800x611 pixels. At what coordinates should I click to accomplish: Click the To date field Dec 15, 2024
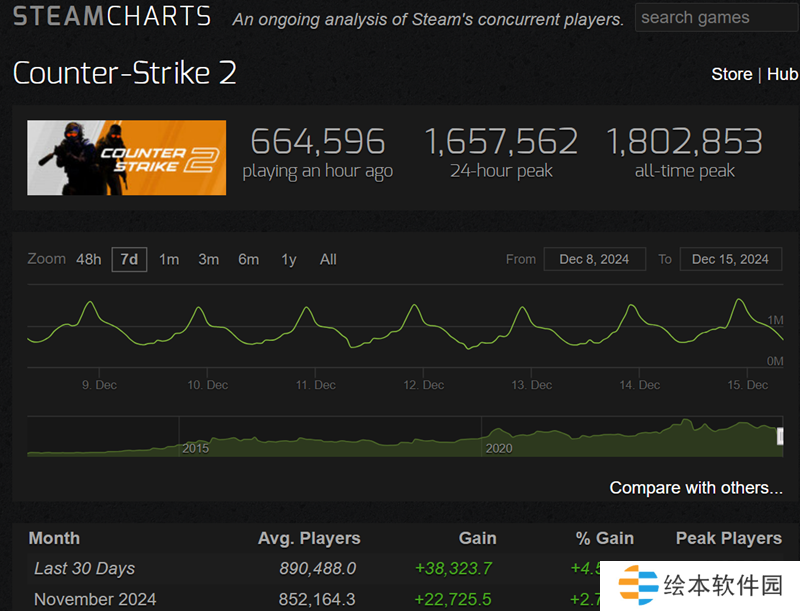(730, 259)
